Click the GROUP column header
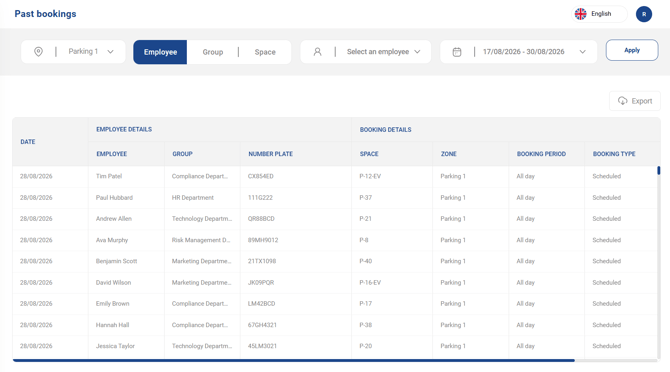Image resolution: width=670 pixels, height=372 pixels. click(x=182, y=154)
